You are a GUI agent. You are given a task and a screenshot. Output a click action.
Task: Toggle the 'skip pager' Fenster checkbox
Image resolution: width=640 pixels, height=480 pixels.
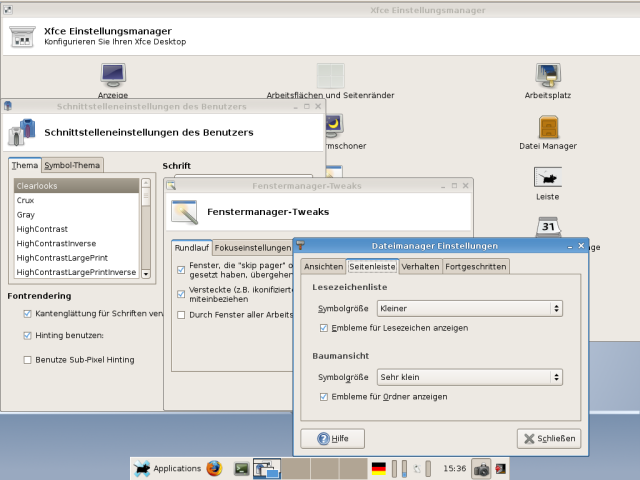point(181,270)
